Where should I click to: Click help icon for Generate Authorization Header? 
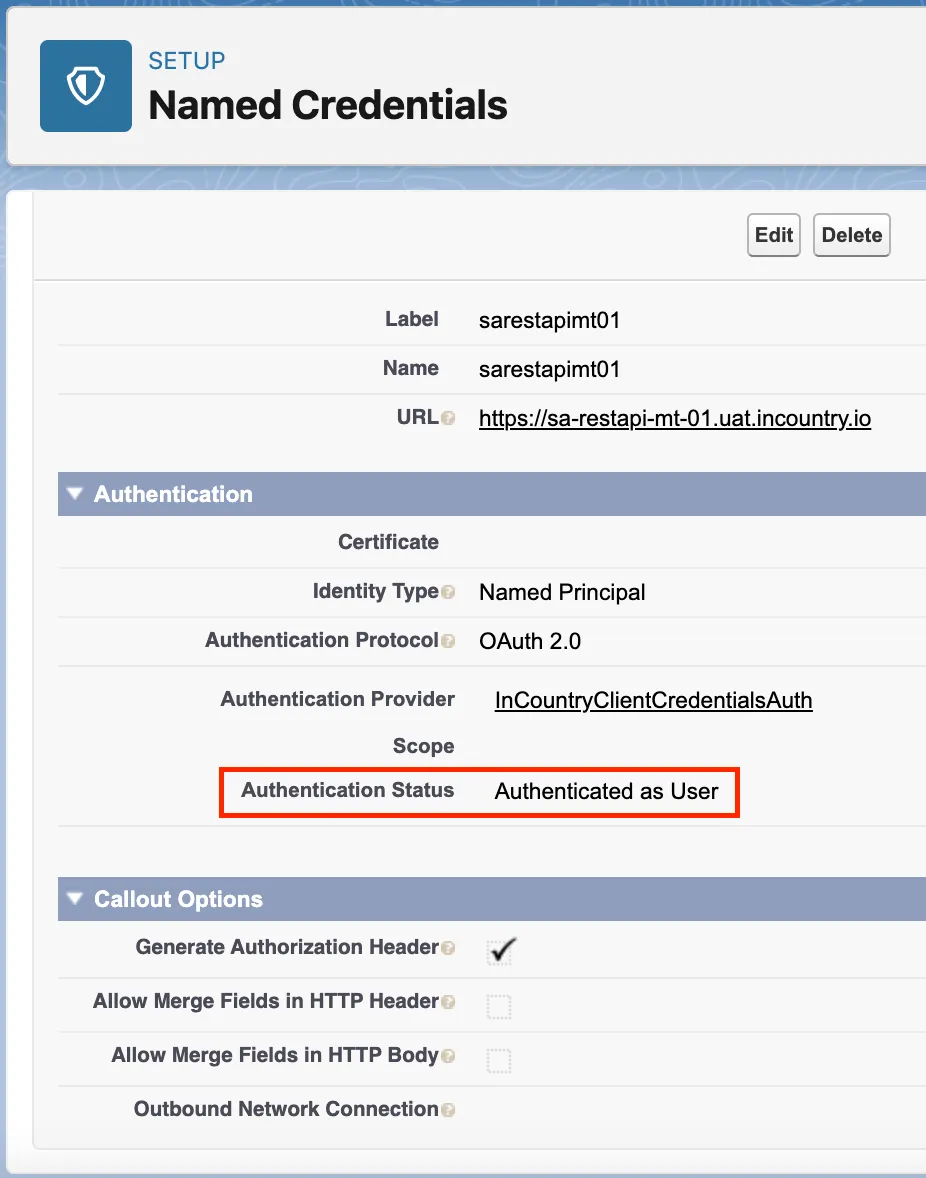[x=448, y=948]
